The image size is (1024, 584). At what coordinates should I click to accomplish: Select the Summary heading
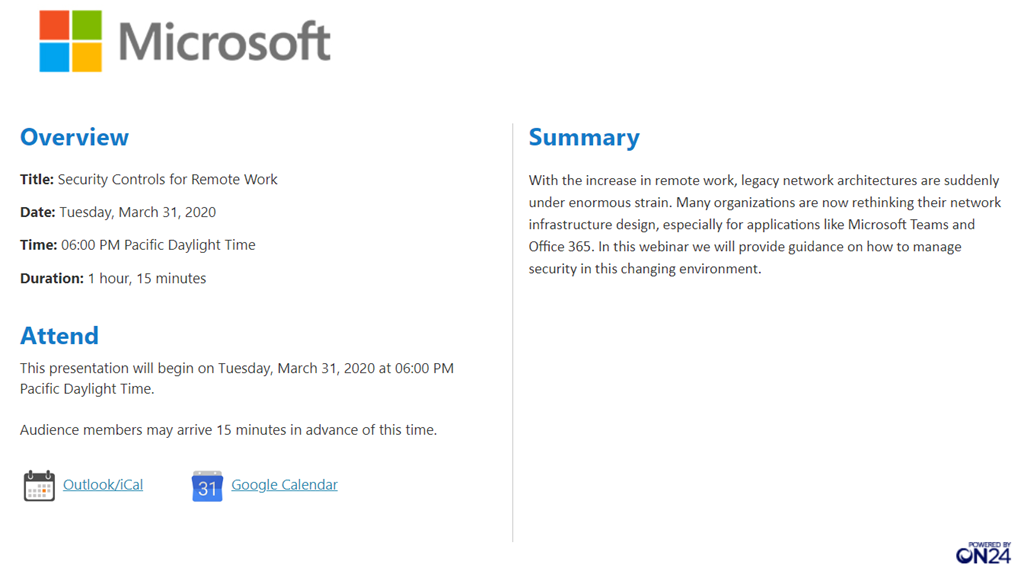click(584, 137)
